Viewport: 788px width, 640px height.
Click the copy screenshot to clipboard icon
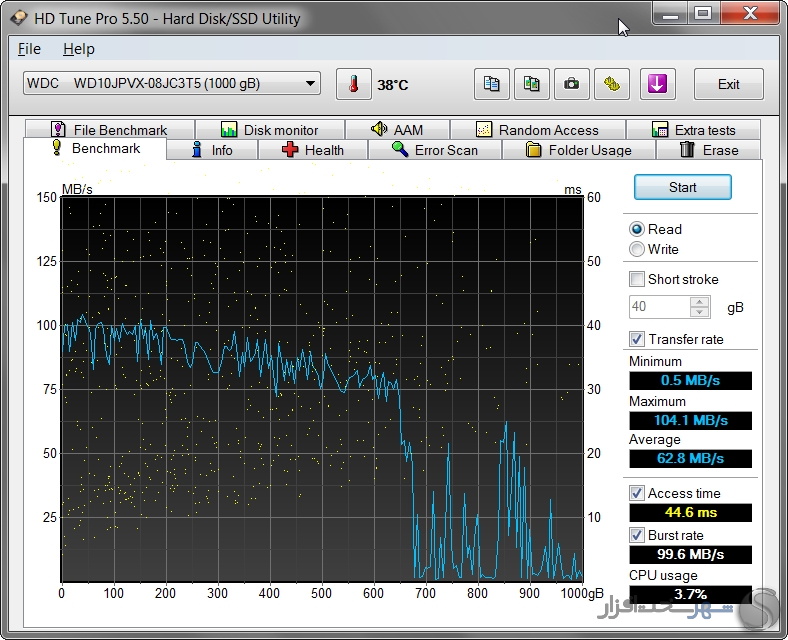coord(532,84)
